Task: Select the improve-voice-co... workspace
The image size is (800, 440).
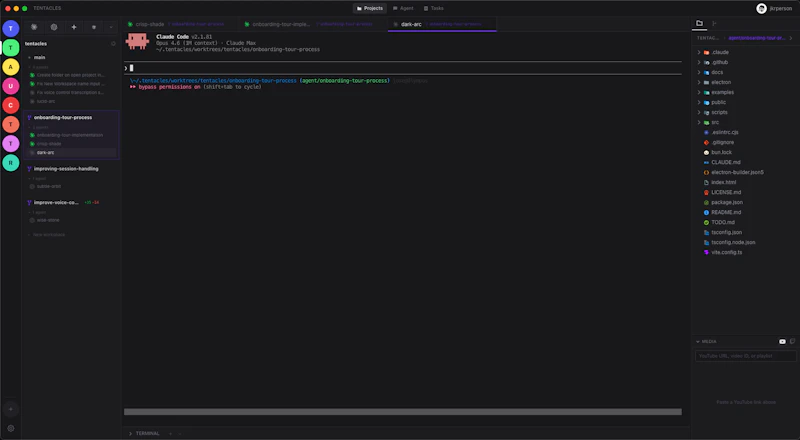Action: click(x=56, y=203)
